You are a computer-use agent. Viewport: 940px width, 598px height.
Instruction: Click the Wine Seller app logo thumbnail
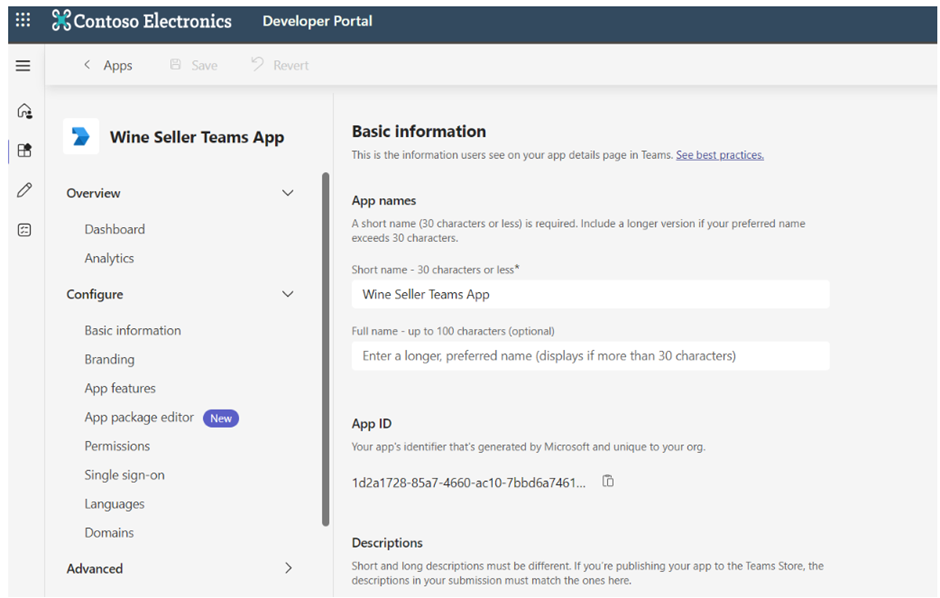[x=81, y=137]
